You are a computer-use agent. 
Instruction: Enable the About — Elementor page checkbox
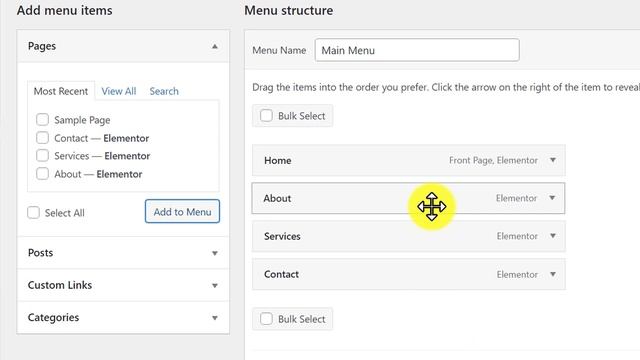[42, 173]
